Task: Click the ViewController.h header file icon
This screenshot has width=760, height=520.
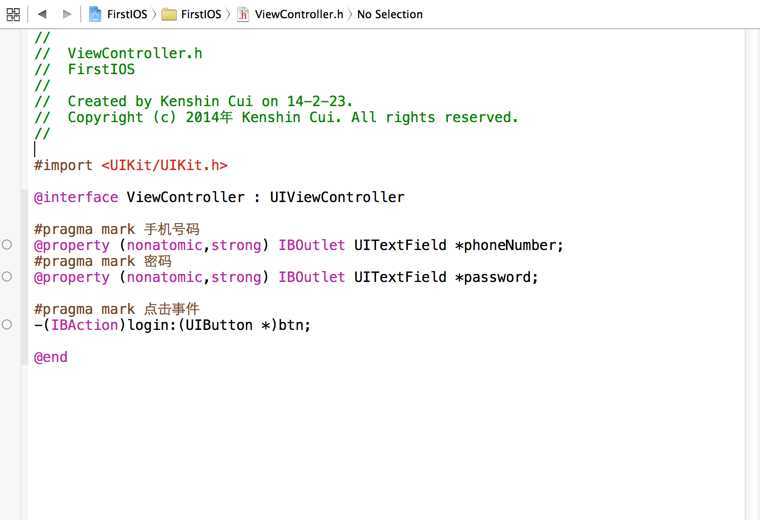Action: 243,15
